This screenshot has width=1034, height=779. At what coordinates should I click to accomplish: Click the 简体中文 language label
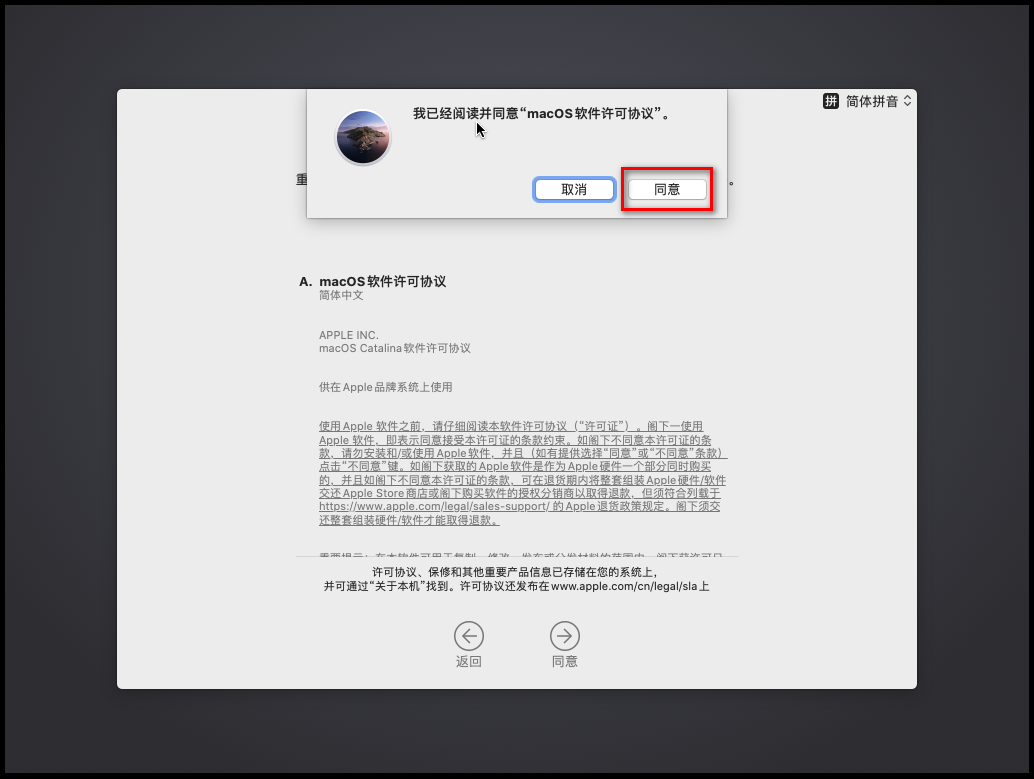[x=341, y=296]
